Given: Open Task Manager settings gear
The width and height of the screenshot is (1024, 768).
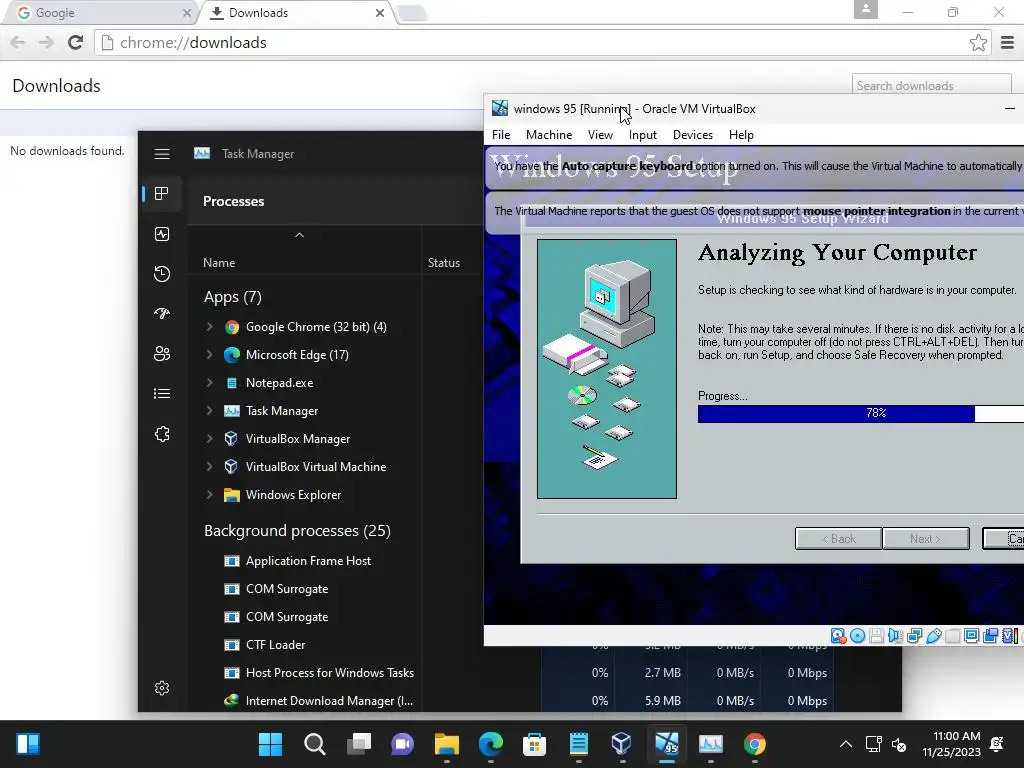Looking at the screenshot, I should point(162,688).
